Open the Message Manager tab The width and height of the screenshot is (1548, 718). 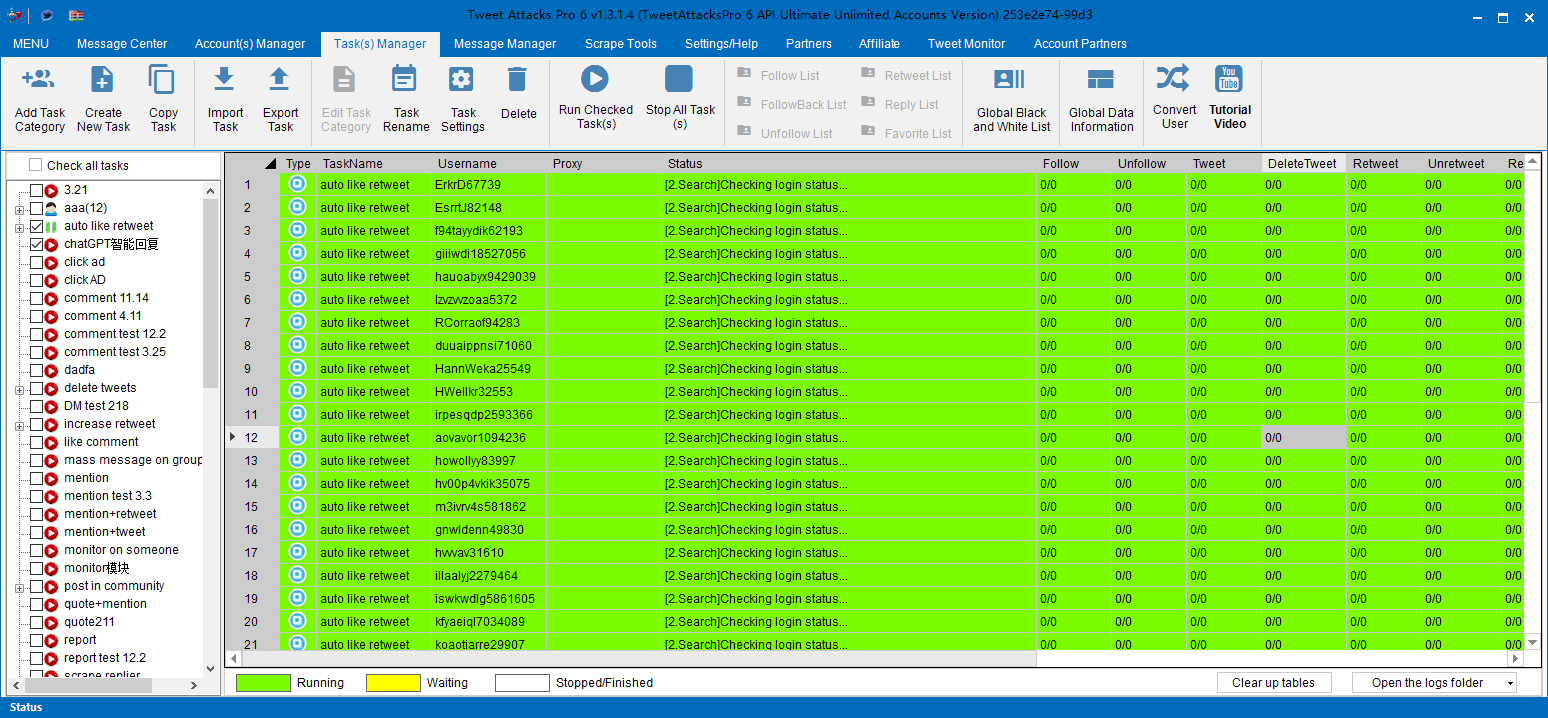pos(505,44)
